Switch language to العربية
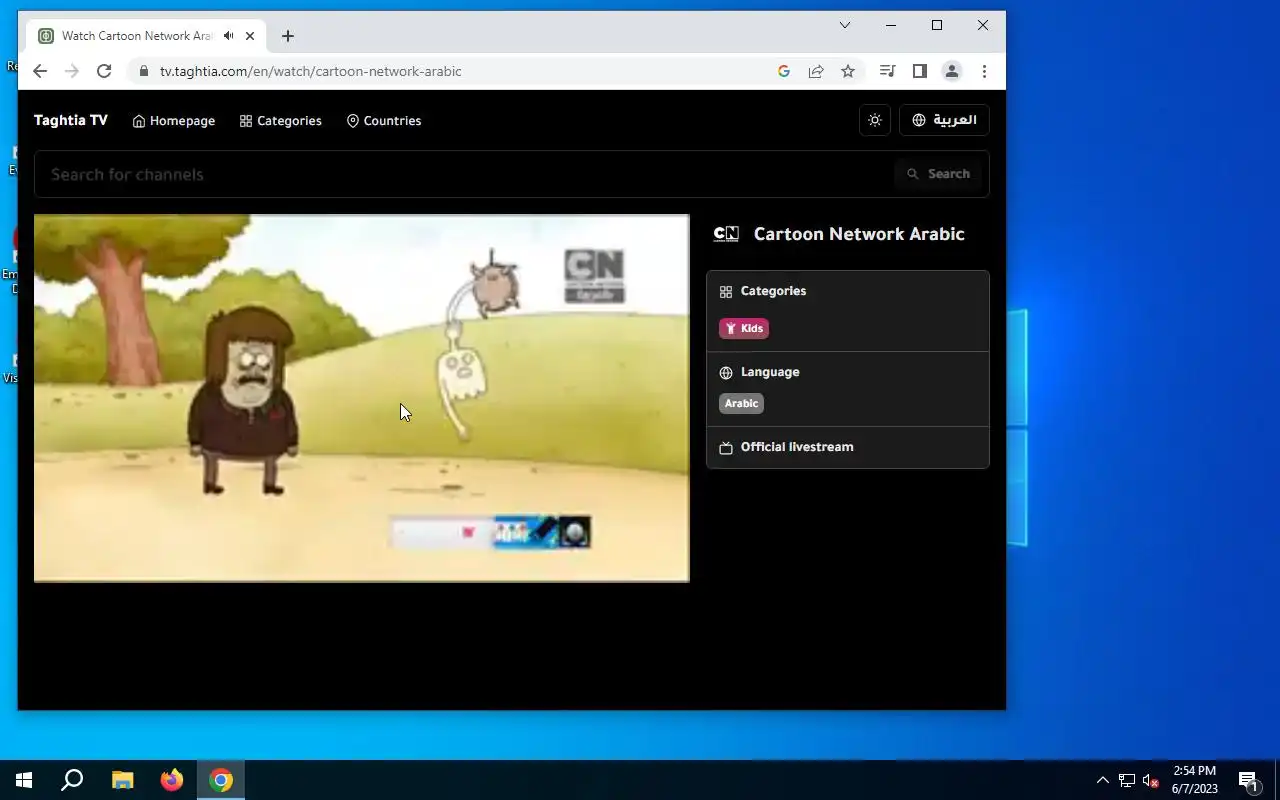Screen dimensions: 1280x800 [944, 120]
